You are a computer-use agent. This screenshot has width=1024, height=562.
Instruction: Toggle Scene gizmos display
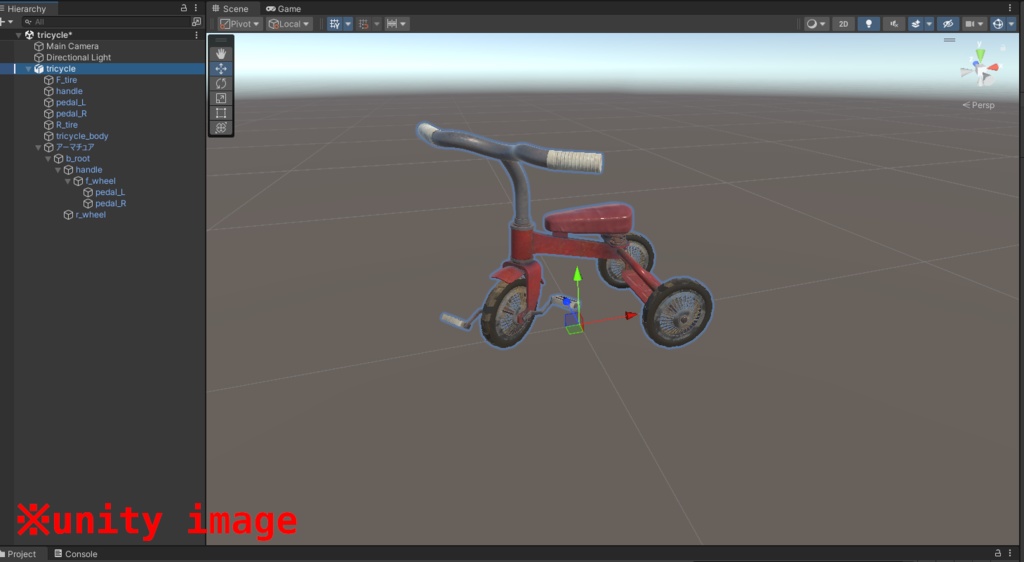click(997, 23)
